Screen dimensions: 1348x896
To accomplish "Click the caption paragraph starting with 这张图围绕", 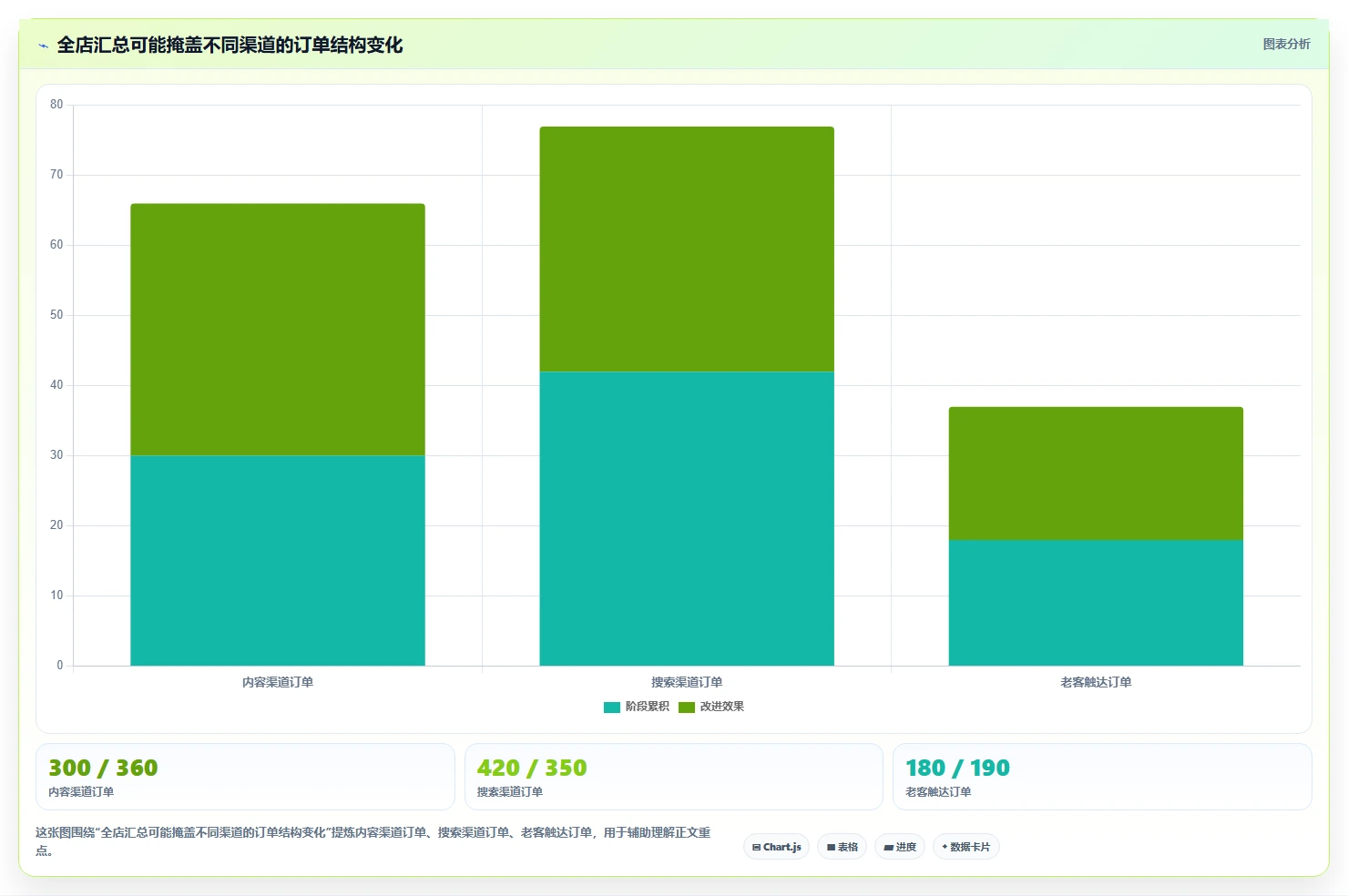I will click(373, 841).
